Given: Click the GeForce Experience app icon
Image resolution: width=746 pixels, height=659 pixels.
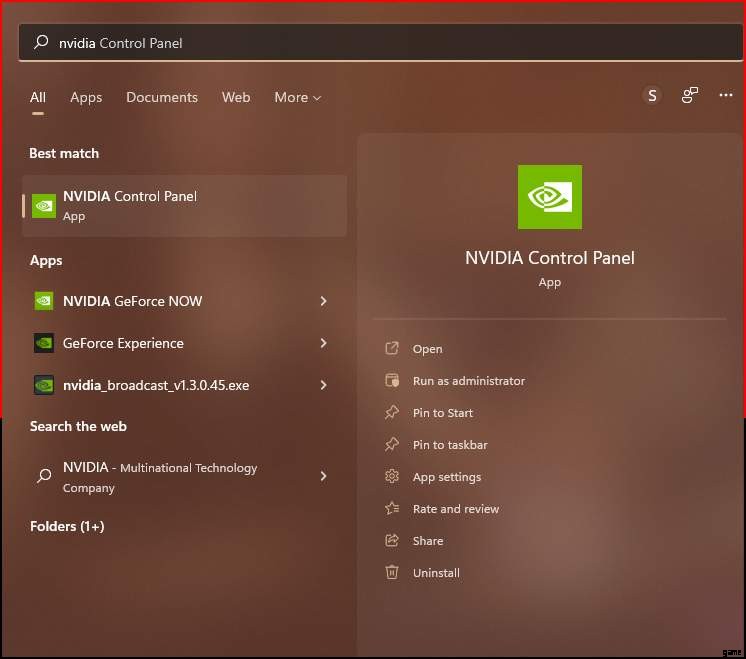Looking at the screenshot, I should [x=44, y=343].
